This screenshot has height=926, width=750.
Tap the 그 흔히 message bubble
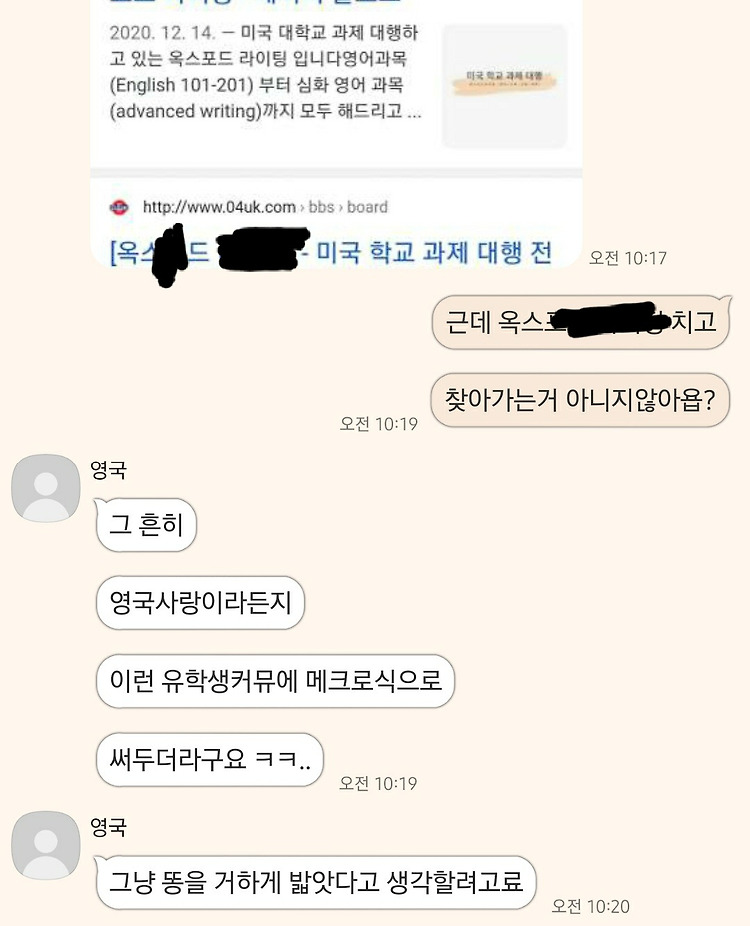click(x=146, y=524)
